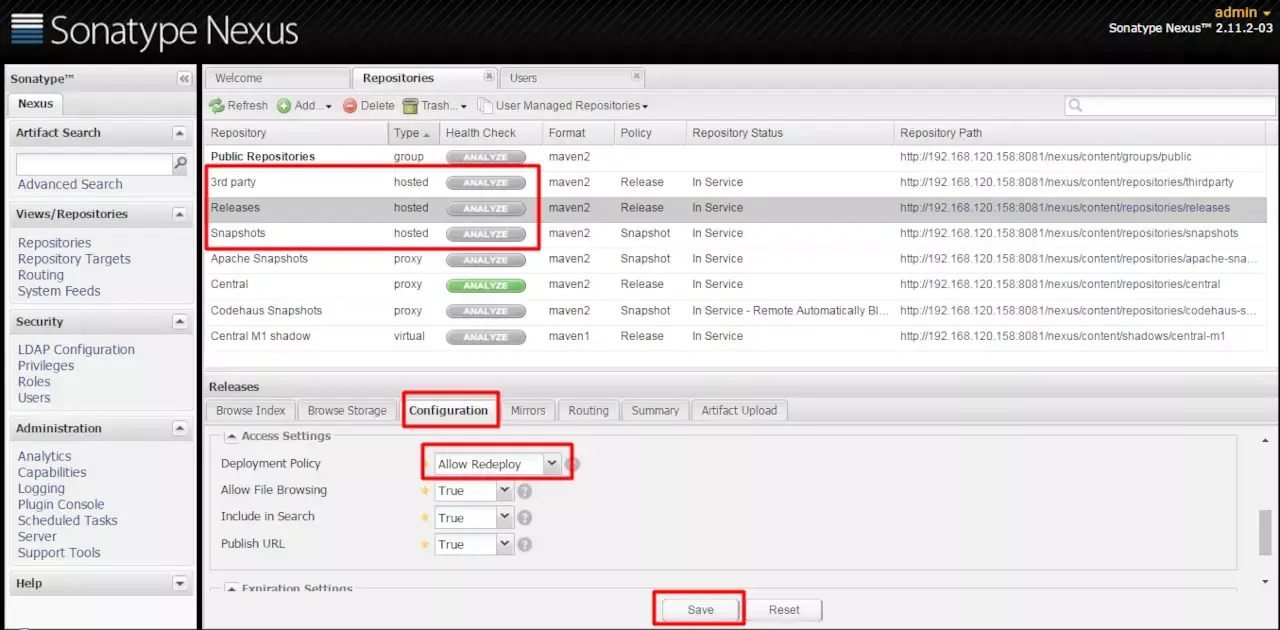The height and width of the screenshot is (630, 1280).
Task: Analyze the Codehaus Snapshots repository
Action: pos(486,311)
